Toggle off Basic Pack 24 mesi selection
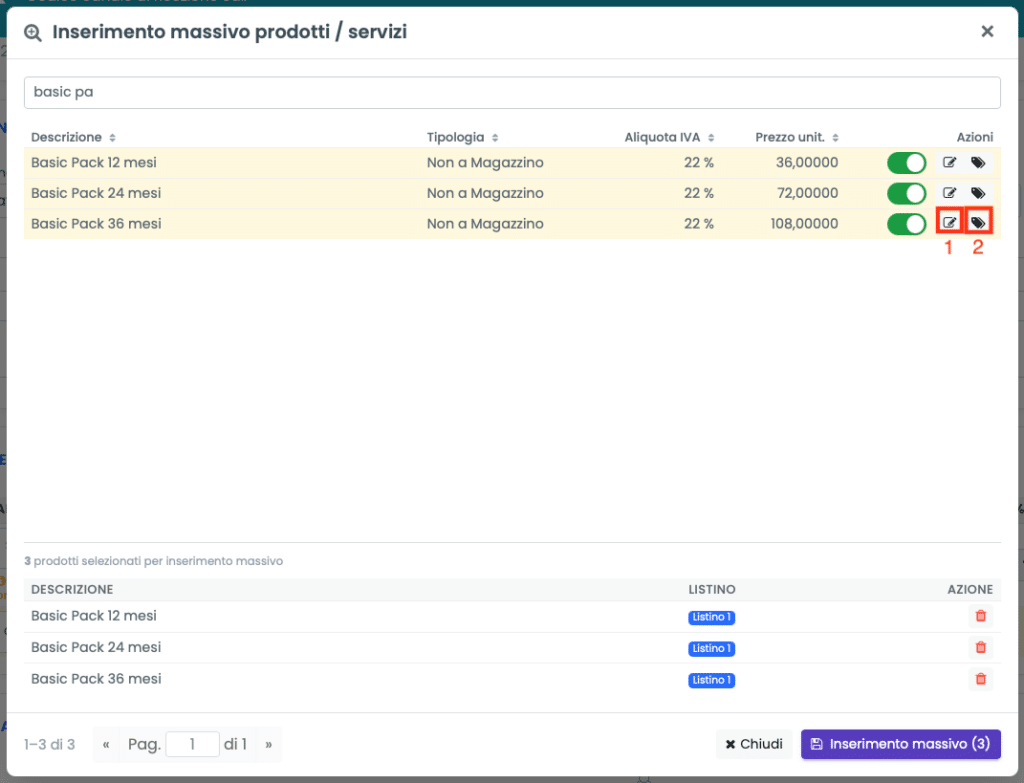Screen dimensions: 1024x783 [x=906, y=193]
